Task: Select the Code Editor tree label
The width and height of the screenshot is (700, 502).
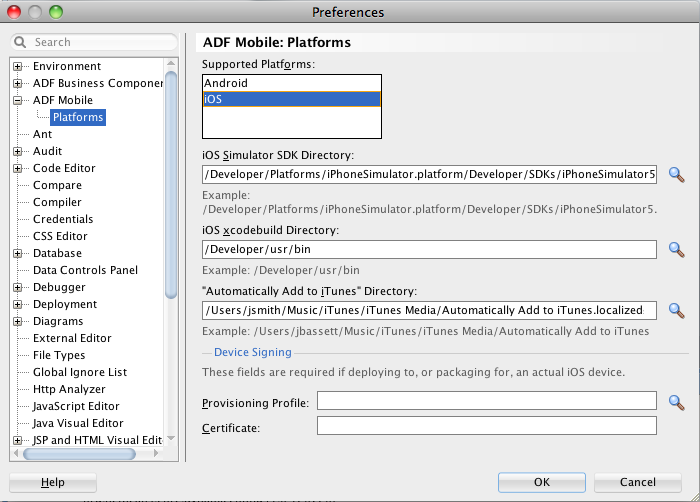Action: pyautogui.click(x=64, y=168)
